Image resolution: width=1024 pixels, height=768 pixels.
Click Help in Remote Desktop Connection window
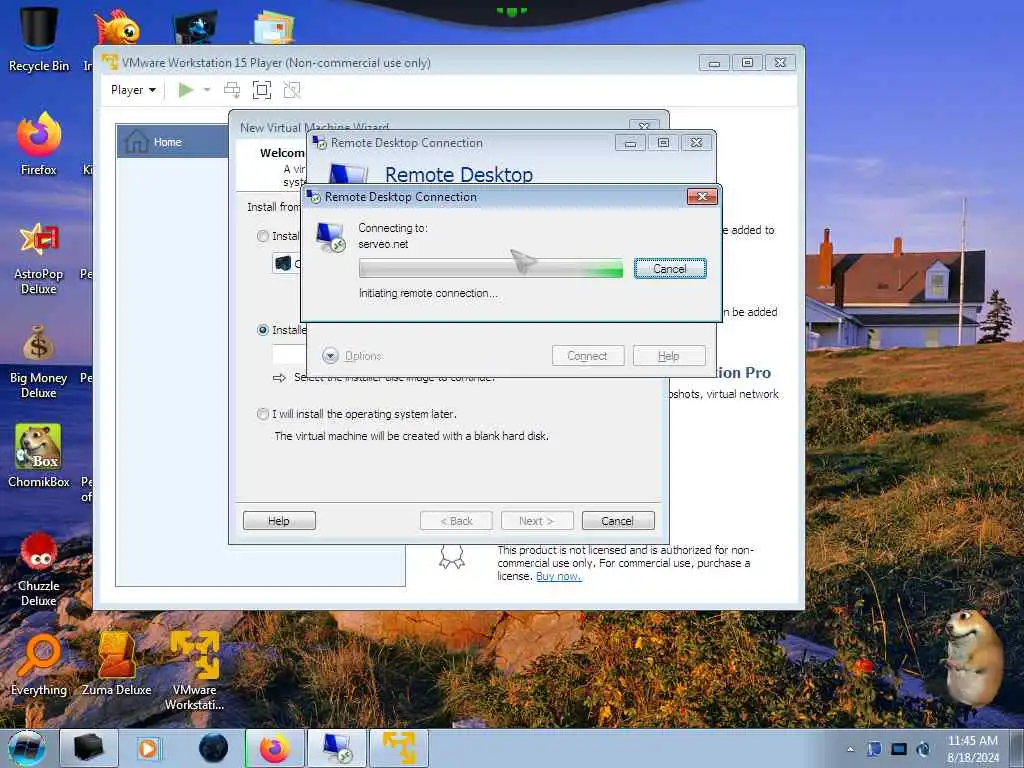click(x=669, y=356)
